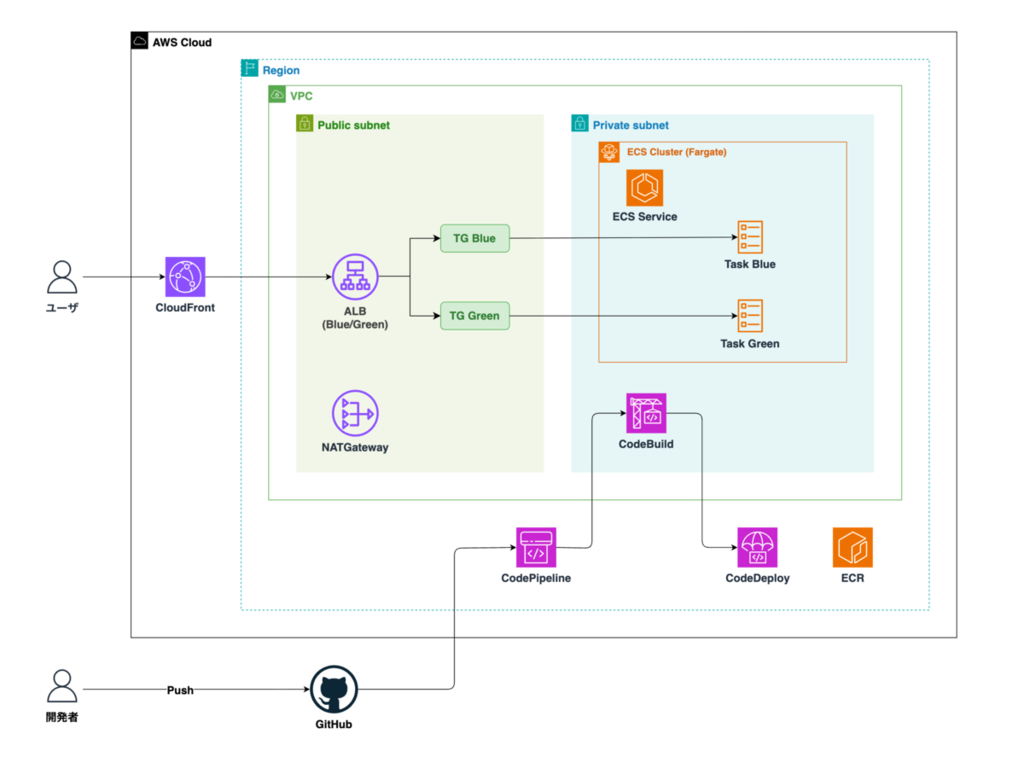The image size is (1024, 763).
Task: Click the GitHub label text
Action: pyautogui.click(x=334, y=724)
